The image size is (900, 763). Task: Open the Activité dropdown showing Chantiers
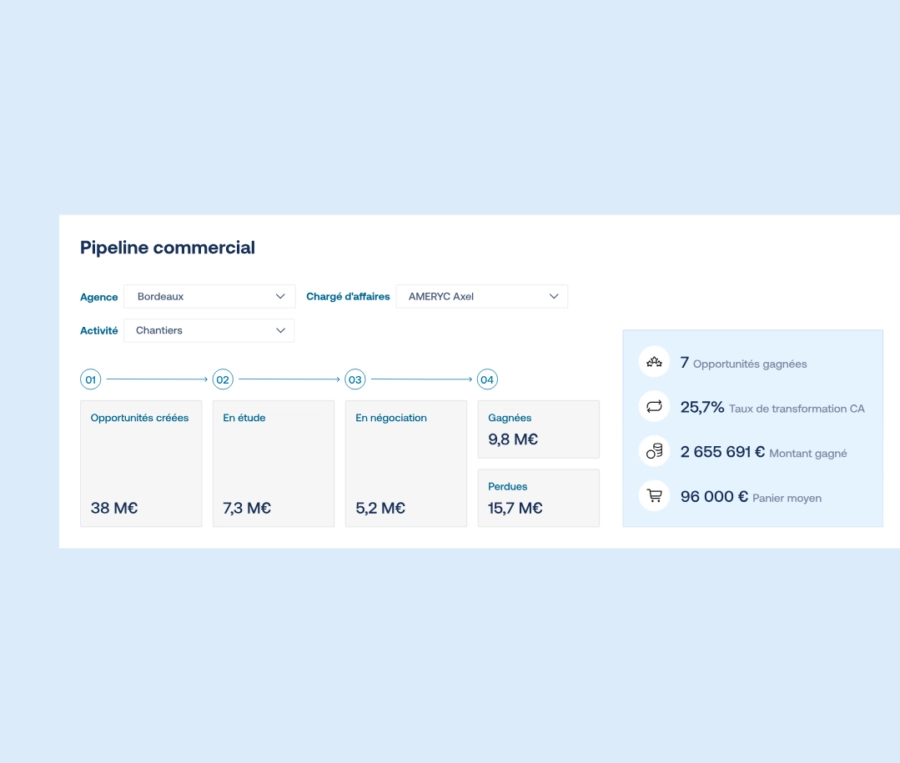209,330
